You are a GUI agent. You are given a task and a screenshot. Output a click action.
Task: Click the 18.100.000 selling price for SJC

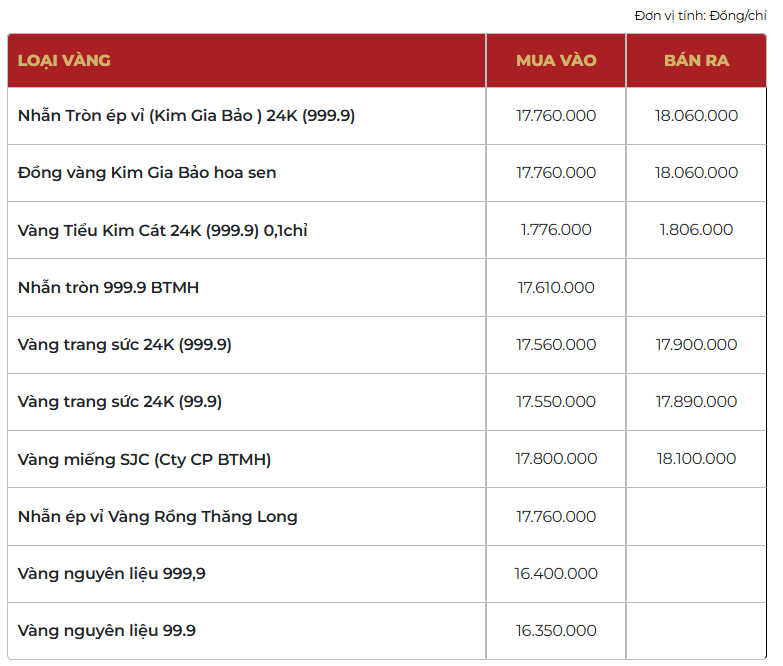696,459
